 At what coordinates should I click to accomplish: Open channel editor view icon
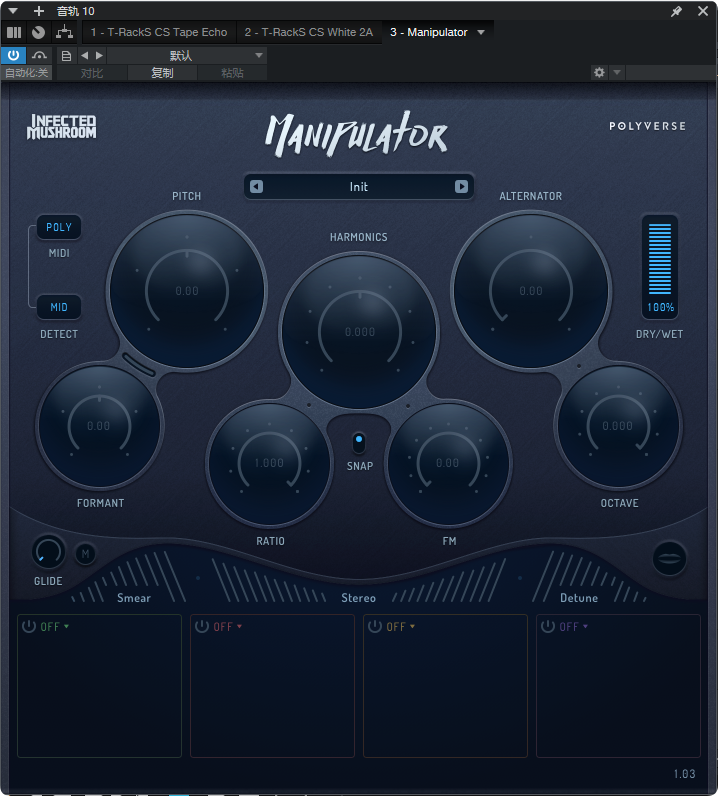pyautogui.click(x=14, y=32)
